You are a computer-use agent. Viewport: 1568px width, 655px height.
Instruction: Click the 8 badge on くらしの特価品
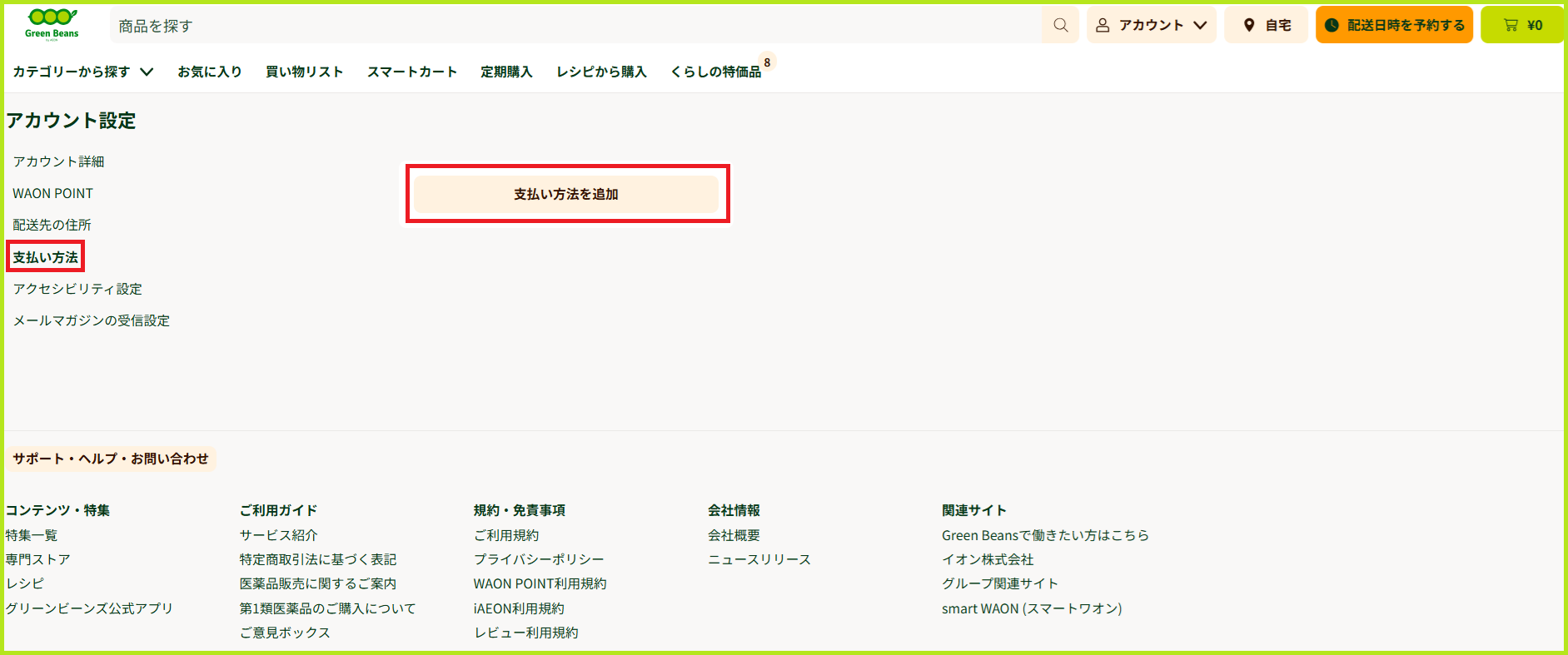click(x=767, y=62)
